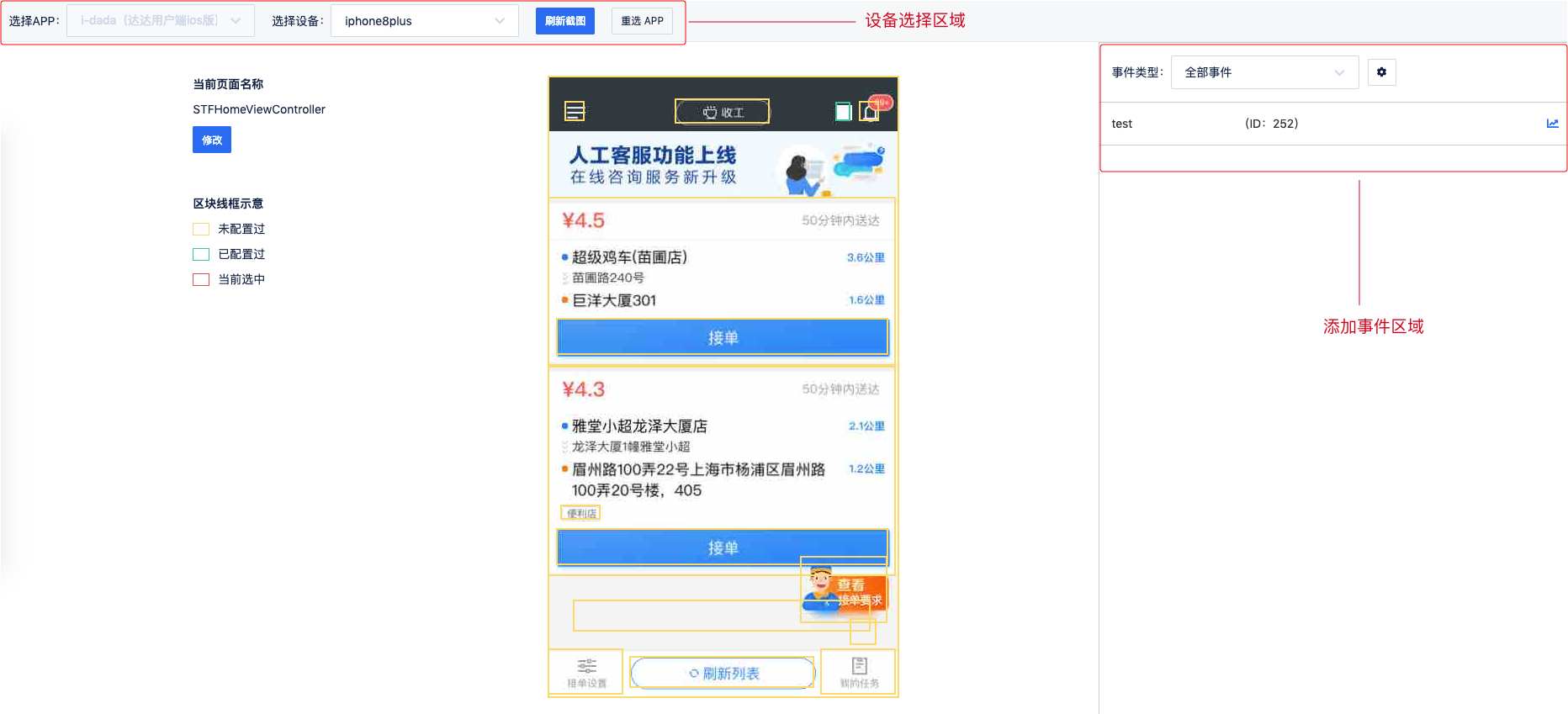Tap the green square icon in phone header

(843, 112)
